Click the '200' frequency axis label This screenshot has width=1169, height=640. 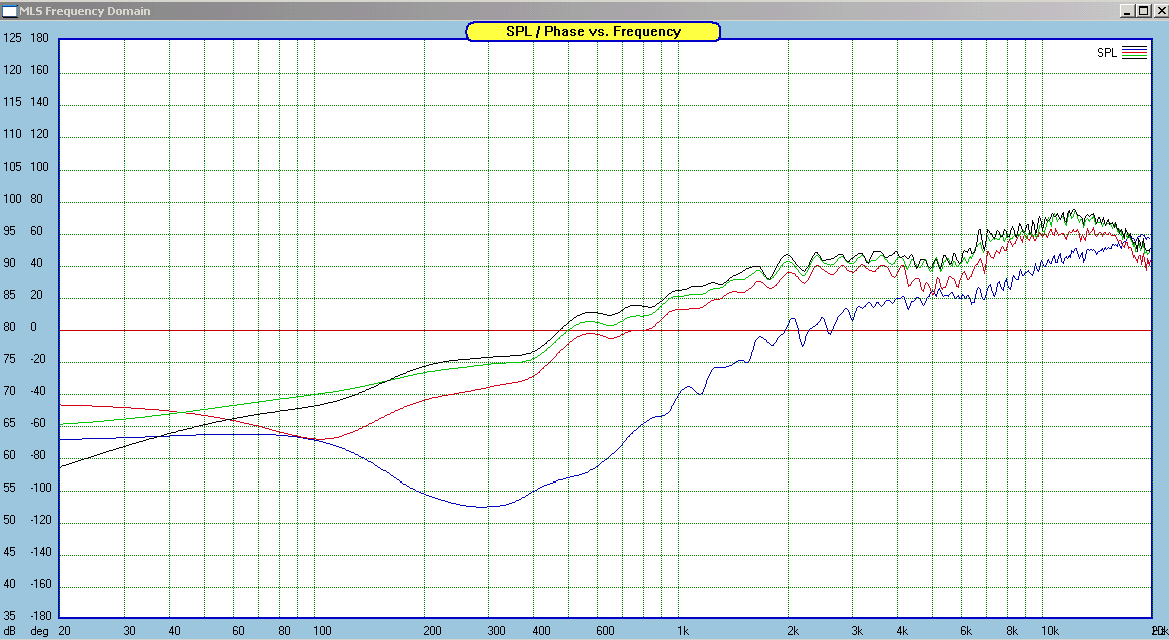432,631
